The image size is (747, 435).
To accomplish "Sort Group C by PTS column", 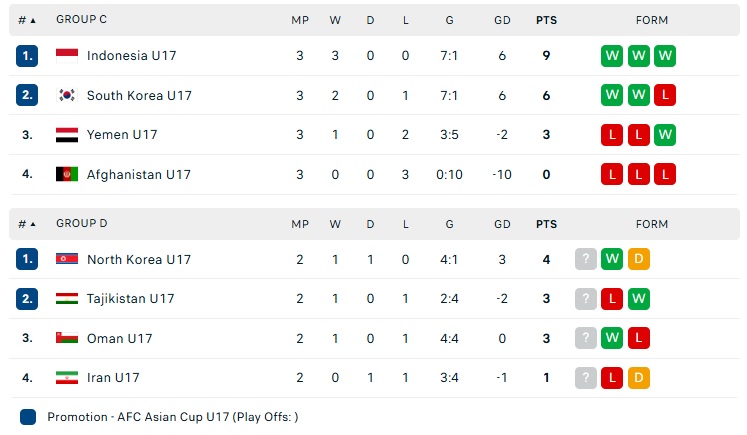I will [x=546, y=20].
